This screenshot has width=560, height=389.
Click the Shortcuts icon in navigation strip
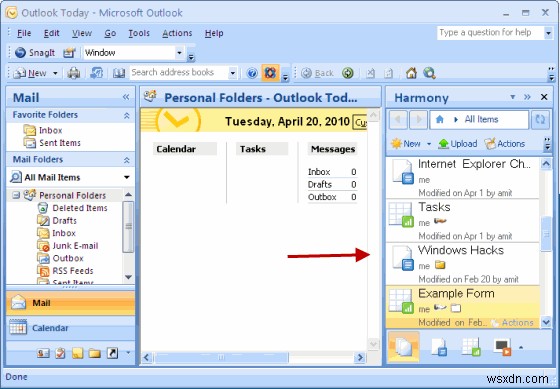point(112,353)
